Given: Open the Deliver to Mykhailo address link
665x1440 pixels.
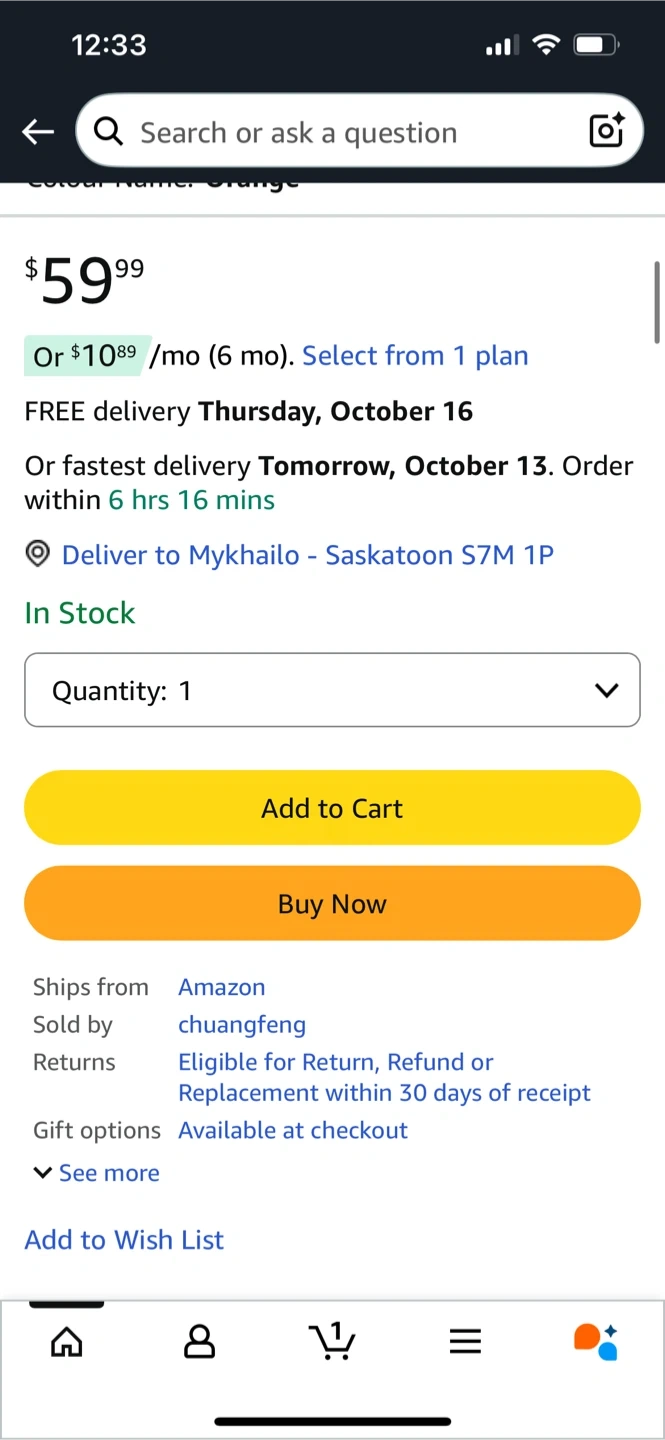Looking at the screenshot, I should [308, 555].
